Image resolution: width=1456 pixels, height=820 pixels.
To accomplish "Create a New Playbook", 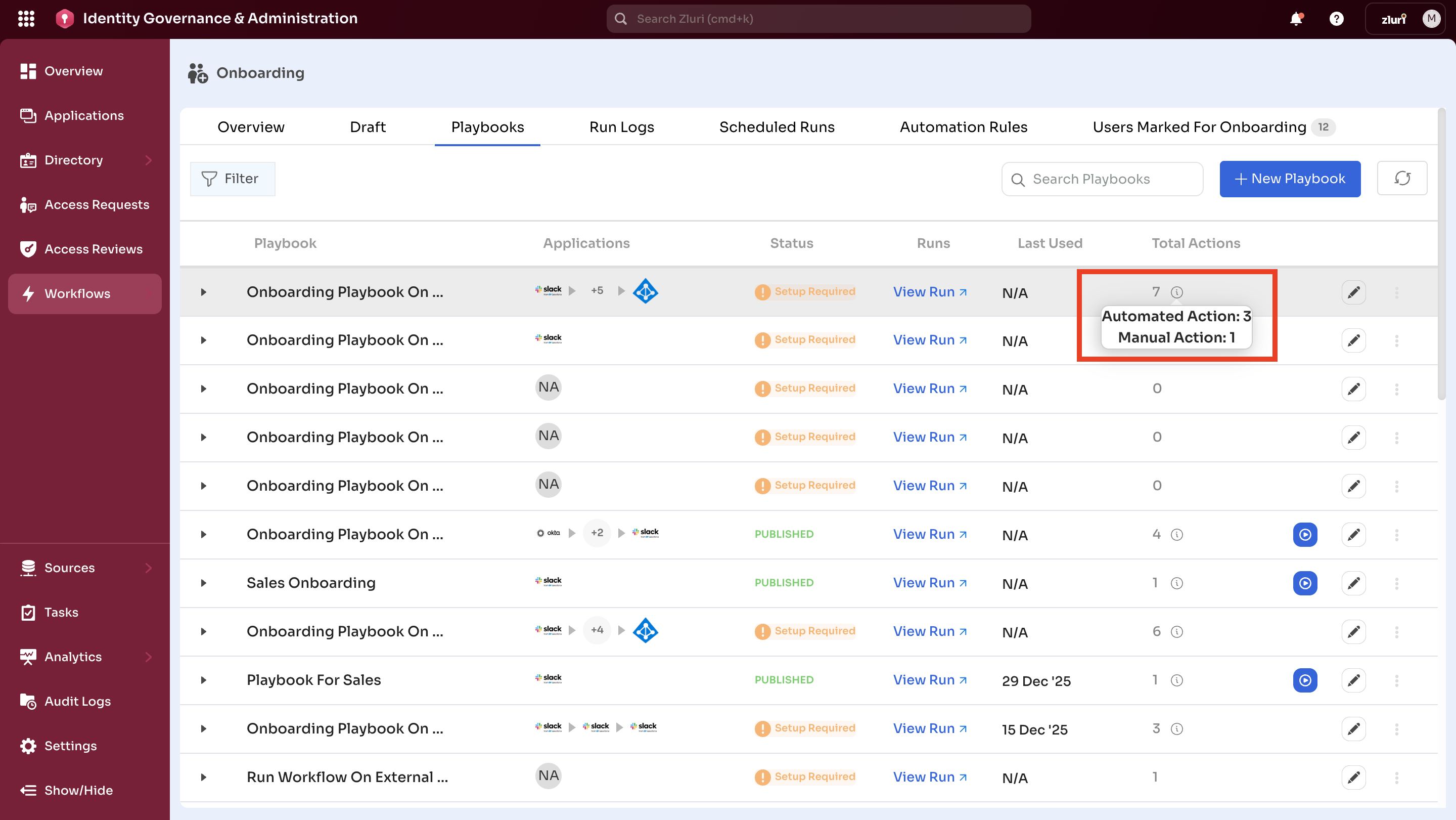I will click(1290, 179).
